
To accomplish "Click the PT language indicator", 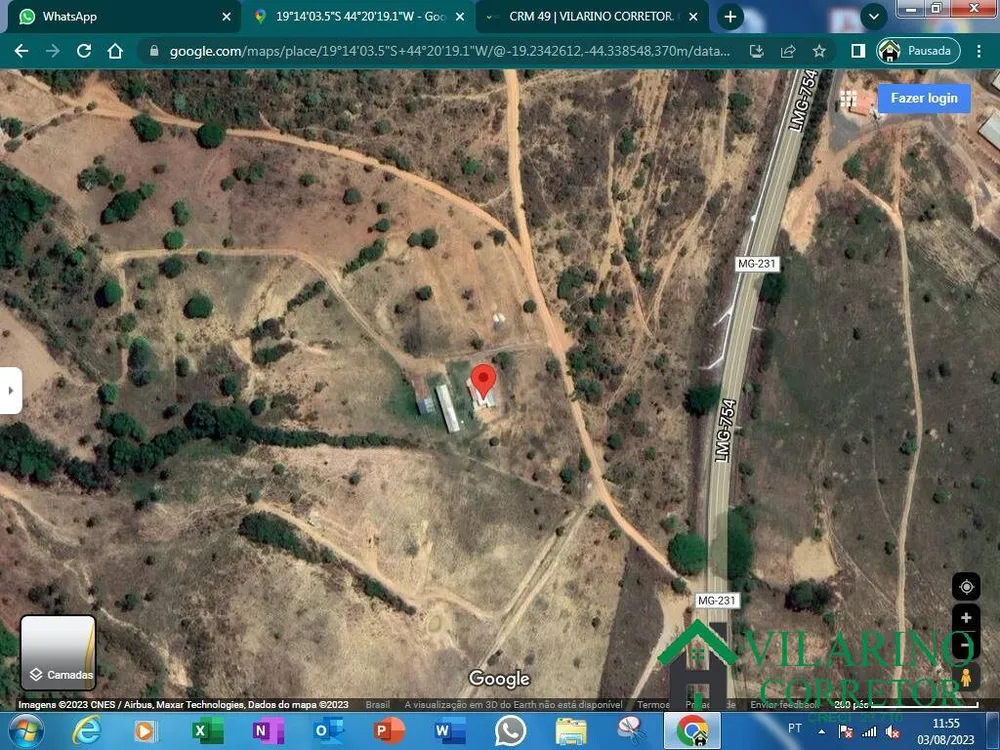I will point(795,728).
